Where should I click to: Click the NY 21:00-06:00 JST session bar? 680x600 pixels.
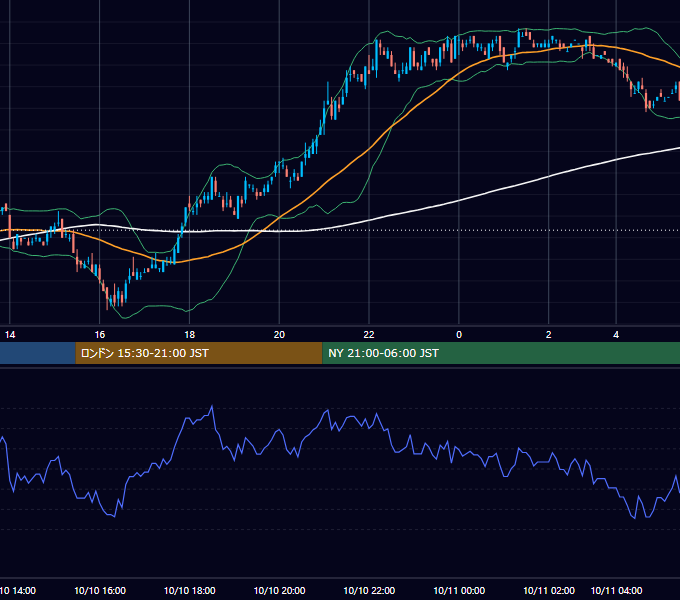[501, 353]
